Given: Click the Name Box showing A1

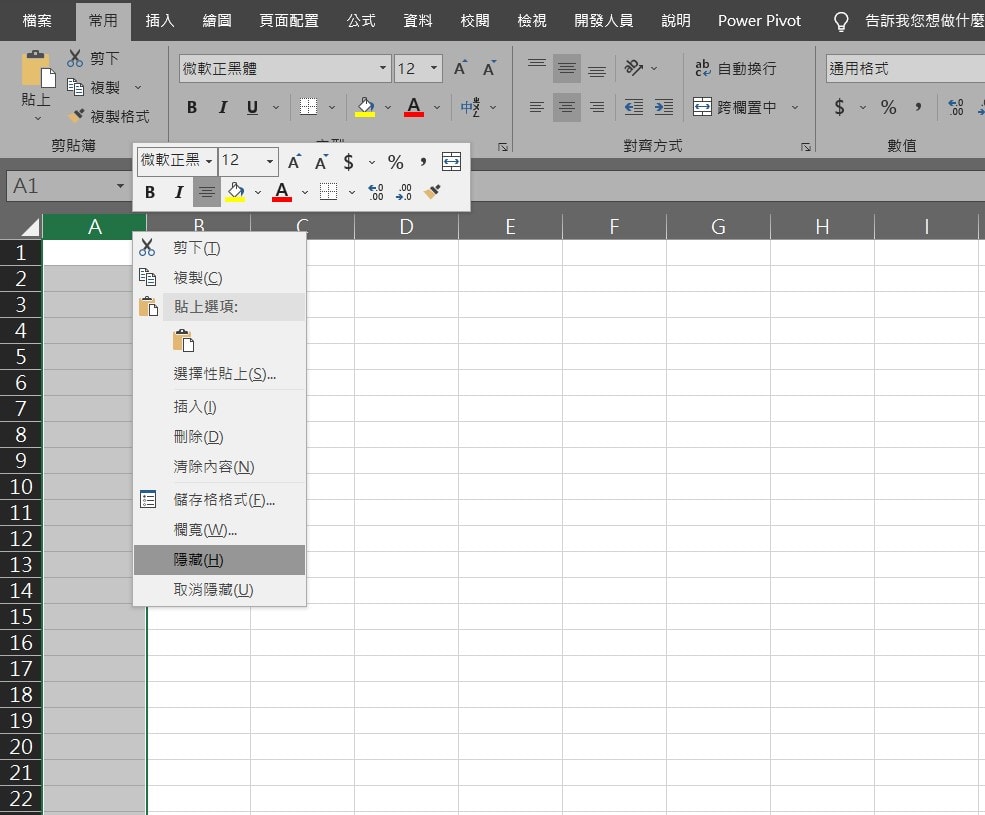Looking at the screenshot, I should (x=60, y=186).
